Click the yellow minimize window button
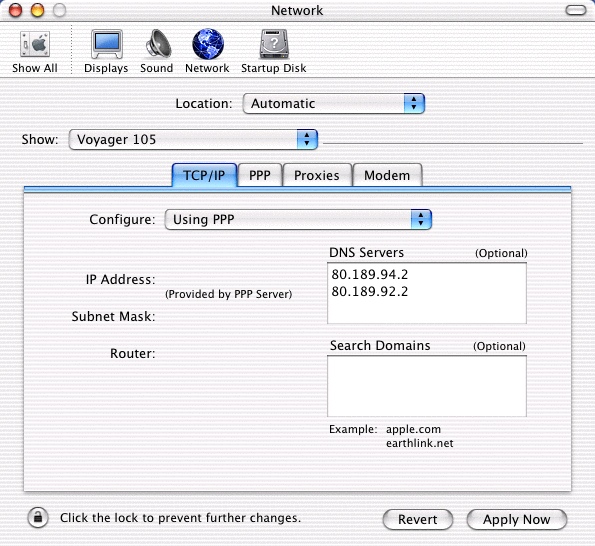The width and height of the screenshot is (595, 546). click(x=37, y=10)
